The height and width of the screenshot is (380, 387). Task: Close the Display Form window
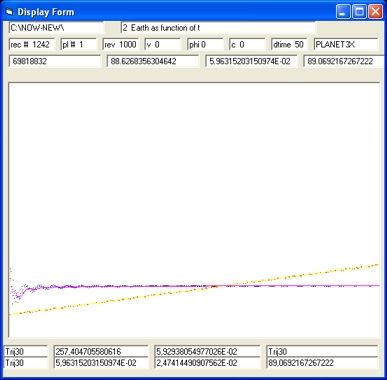point(375,12)
